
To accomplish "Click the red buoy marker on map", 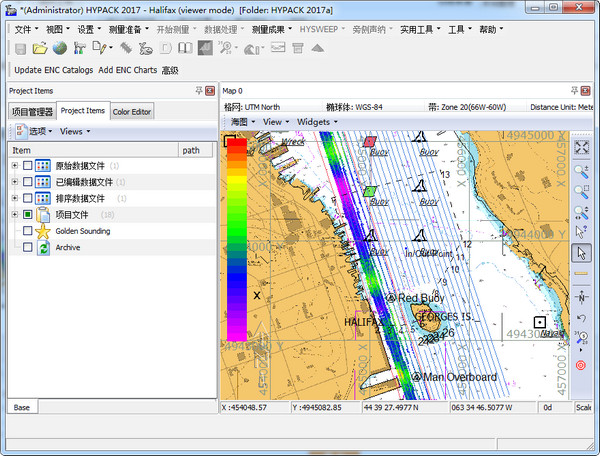I will coord(370,142).
